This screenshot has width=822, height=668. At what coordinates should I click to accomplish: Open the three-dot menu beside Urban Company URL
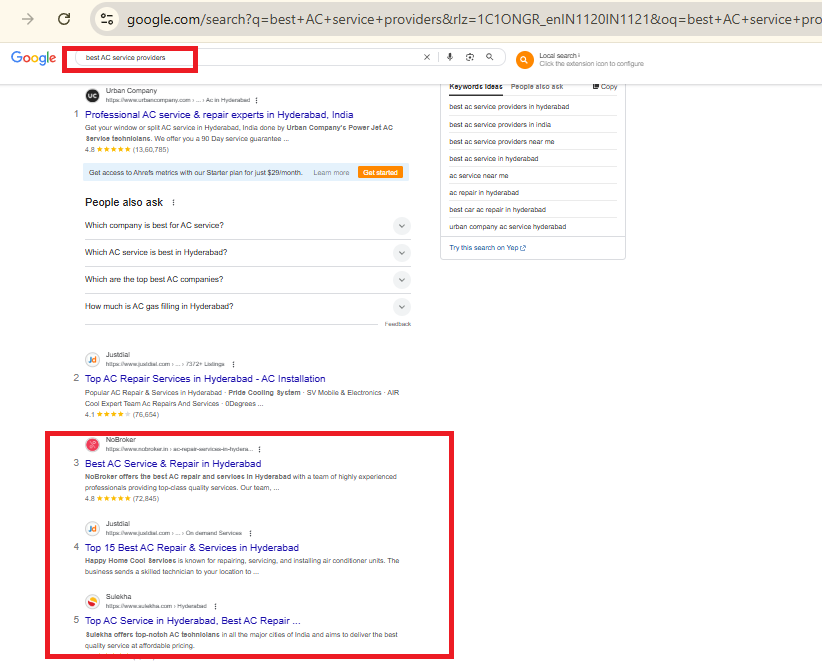pyautogui.click(x=256, y=100)
